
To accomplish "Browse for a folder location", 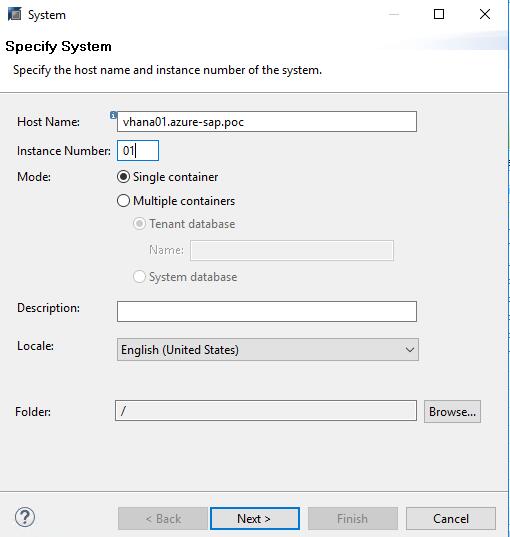I will point(452,411).
